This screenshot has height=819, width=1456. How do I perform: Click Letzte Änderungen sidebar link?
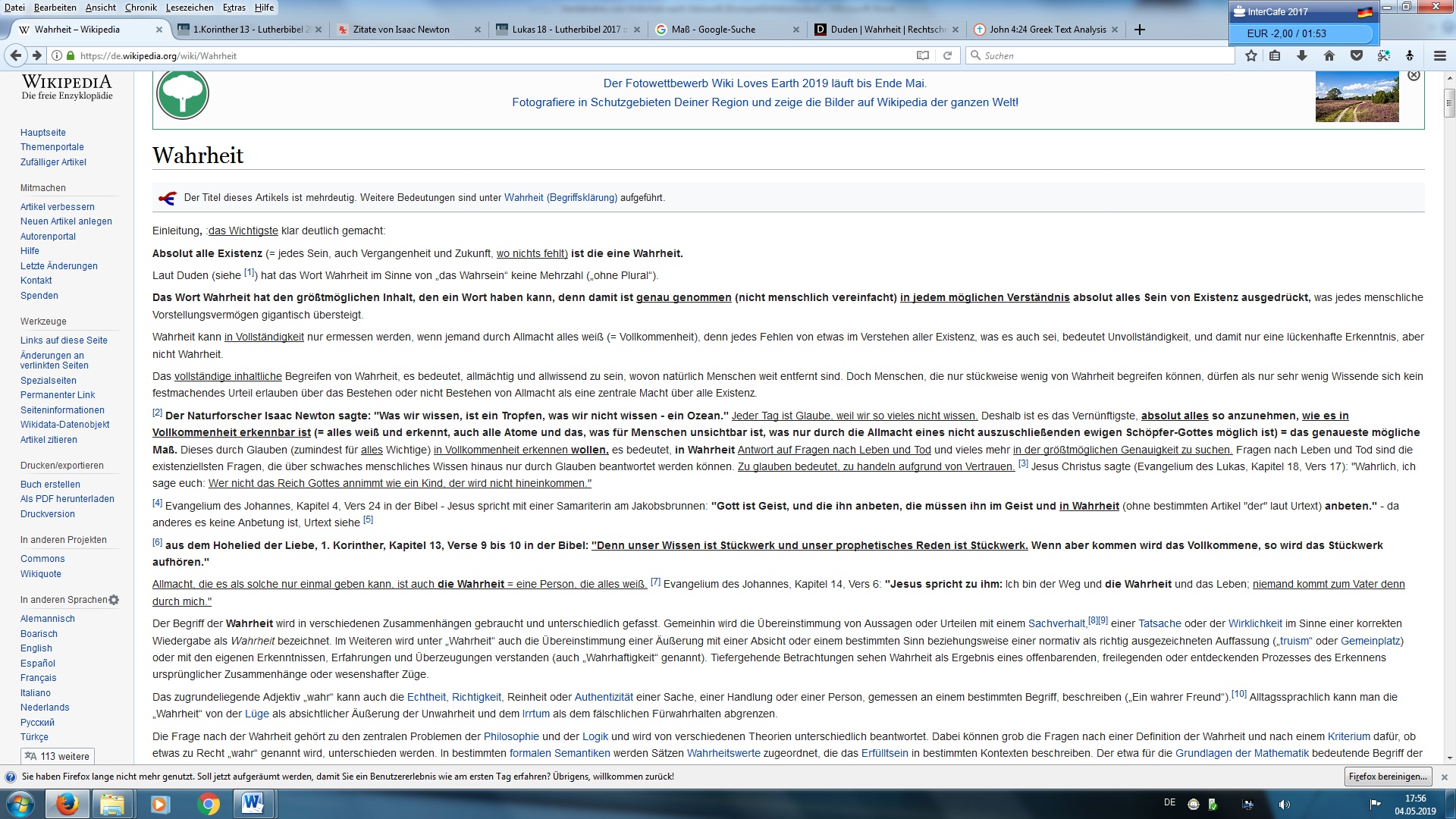pyautogui.click(x=59, y=266)
